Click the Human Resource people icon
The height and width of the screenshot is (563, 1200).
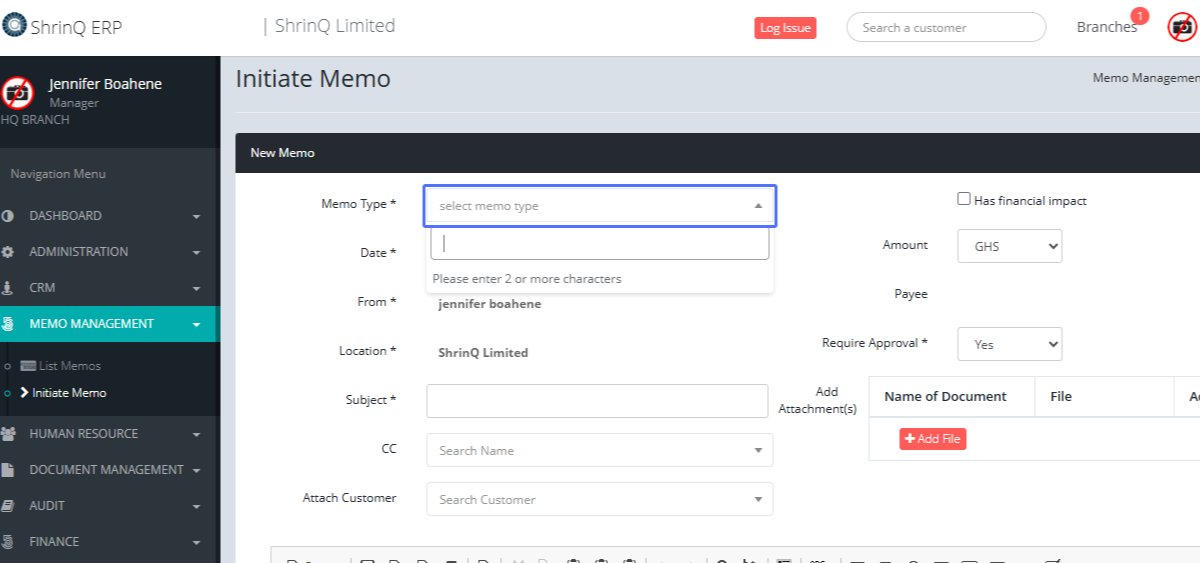click(8, 434)
